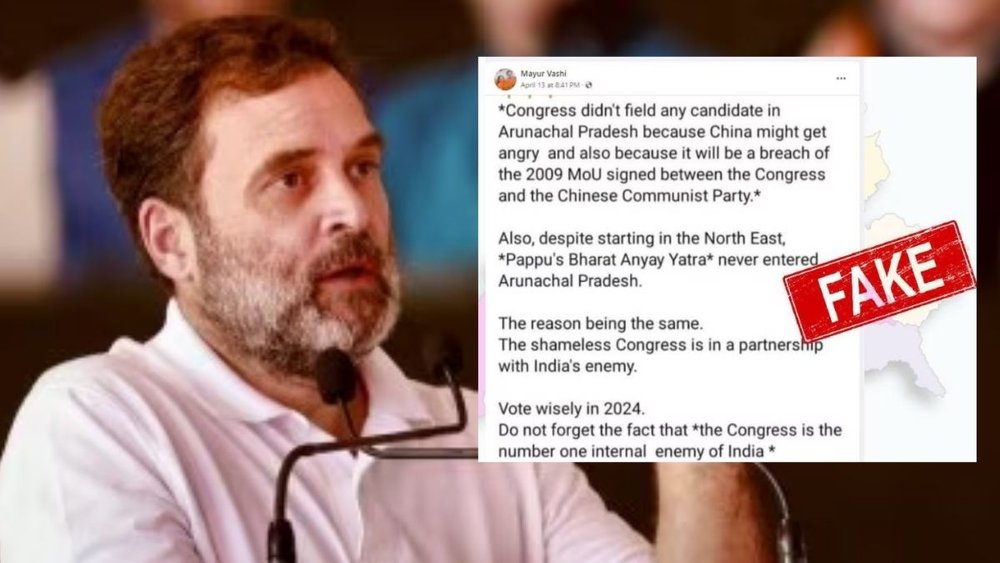The image size is (1000, 563).
Task: Click the red FAKE stamp
Action: coord(879,281)
